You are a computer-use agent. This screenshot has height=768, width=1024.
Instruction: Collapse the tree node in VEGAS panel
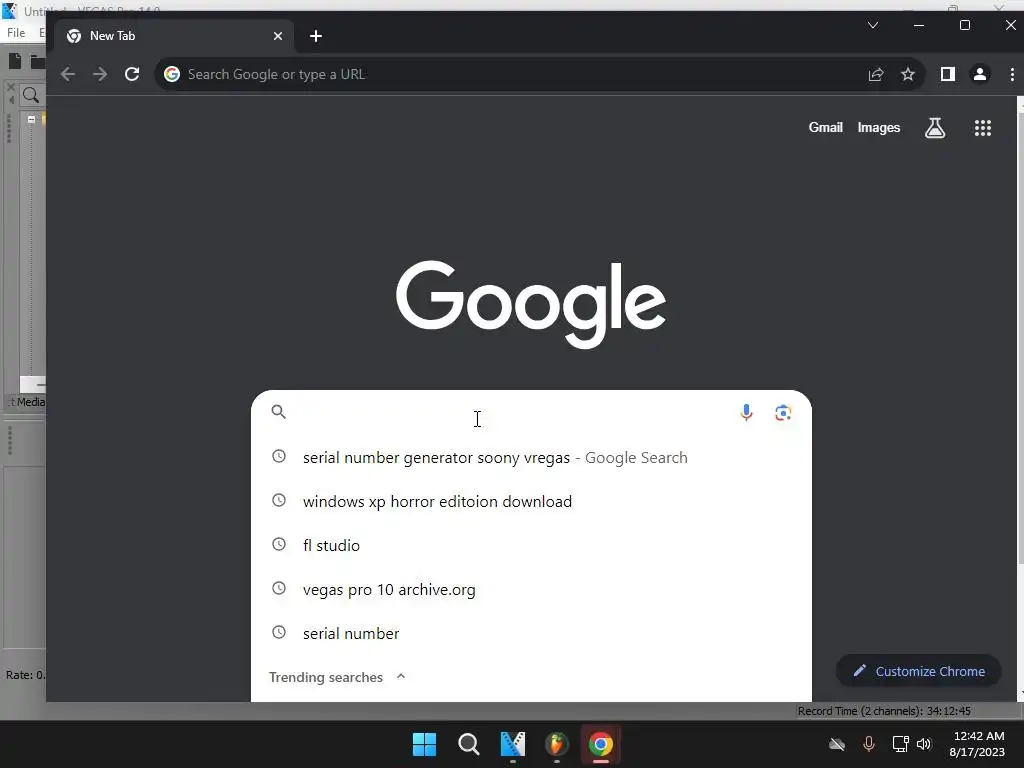tap(31, 119)
